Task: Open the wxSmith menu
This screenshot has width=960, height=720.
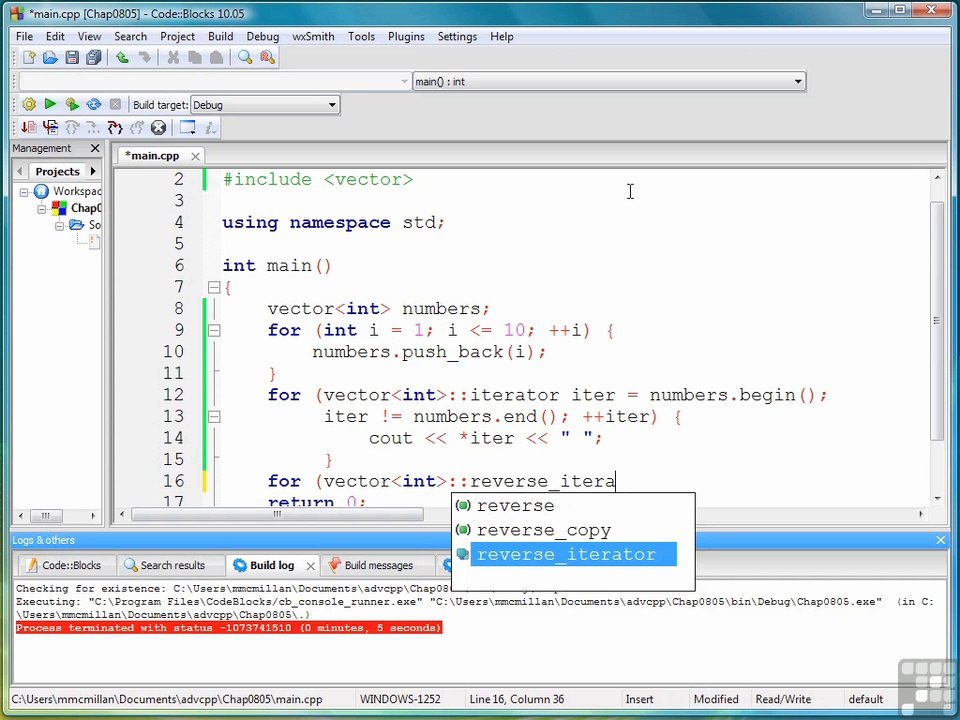Action: click(x=313, y=37)
